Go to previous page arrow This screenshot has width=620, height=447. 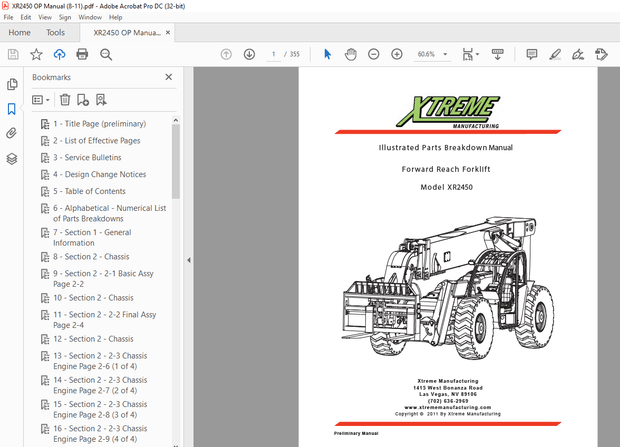(x=226, y=54)
